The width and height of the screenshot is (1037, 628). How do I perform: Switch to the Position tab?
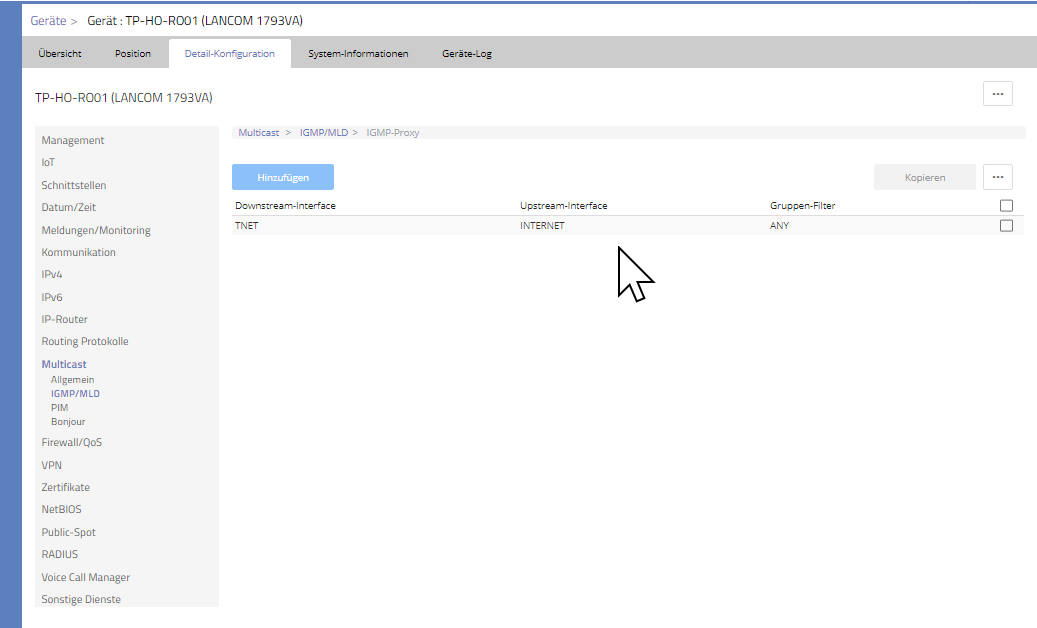[133, 54]
